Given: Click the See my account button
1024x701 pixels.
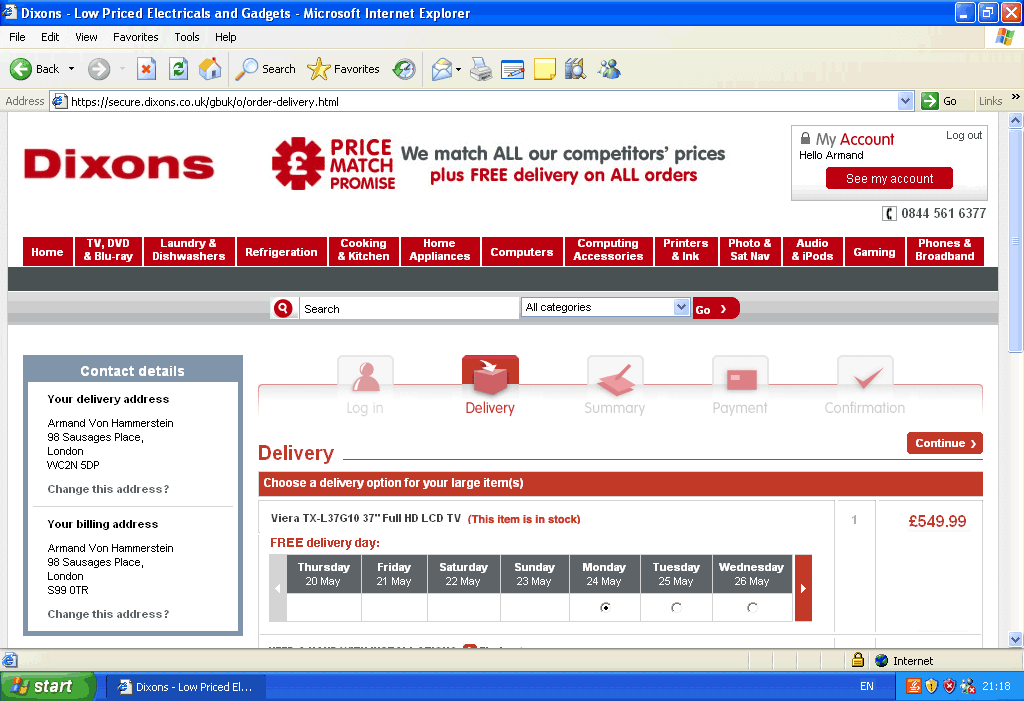Looking at the screenshot, I should point(889,178).
